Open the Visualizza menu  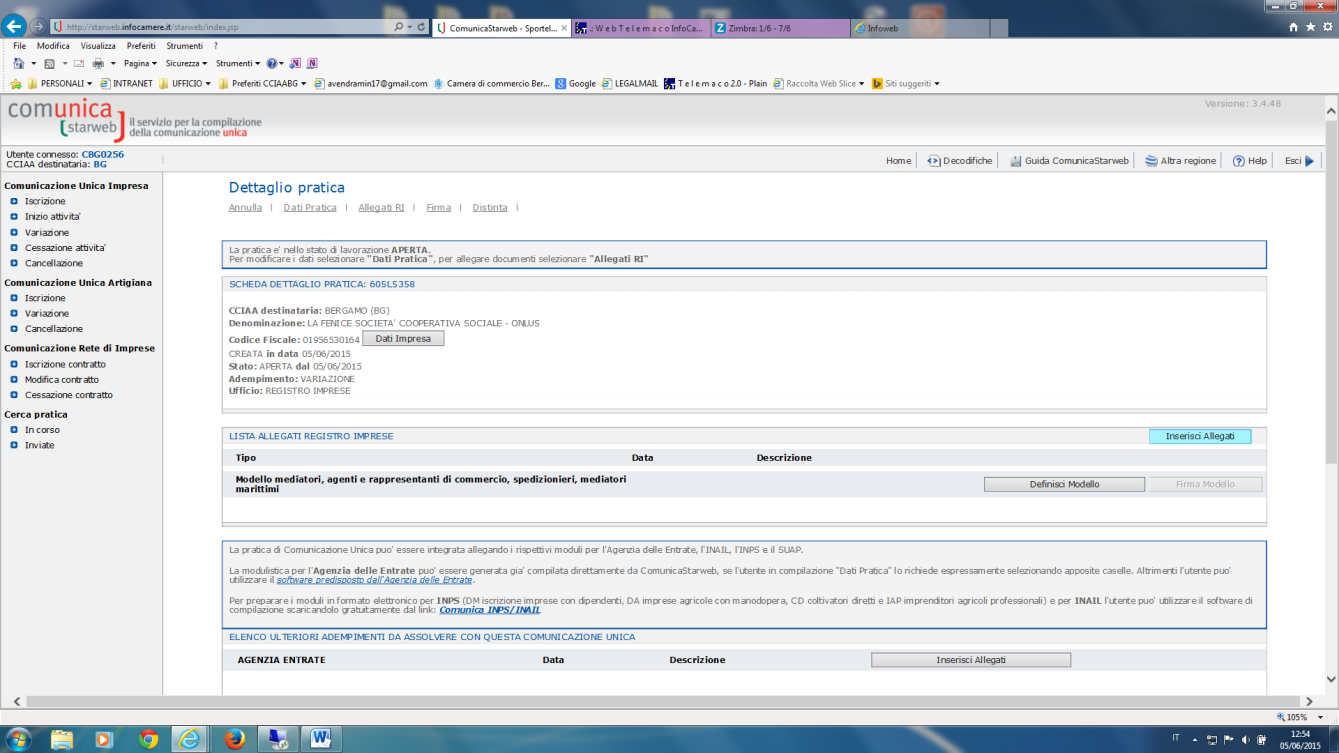click(98, 46)
